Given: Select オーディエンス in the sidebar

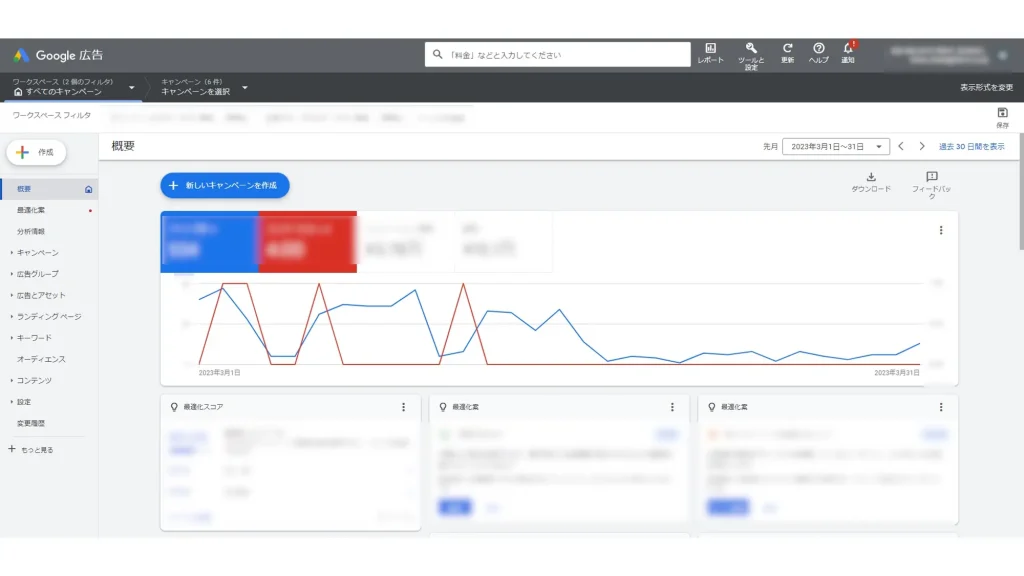Looking at the screenshot, I should [x=41, y=359].
